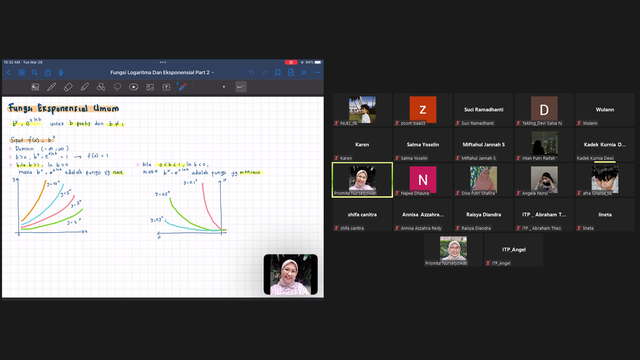Select the Eraser tool
Screen dimensions: 640x360
pos(68,87)
